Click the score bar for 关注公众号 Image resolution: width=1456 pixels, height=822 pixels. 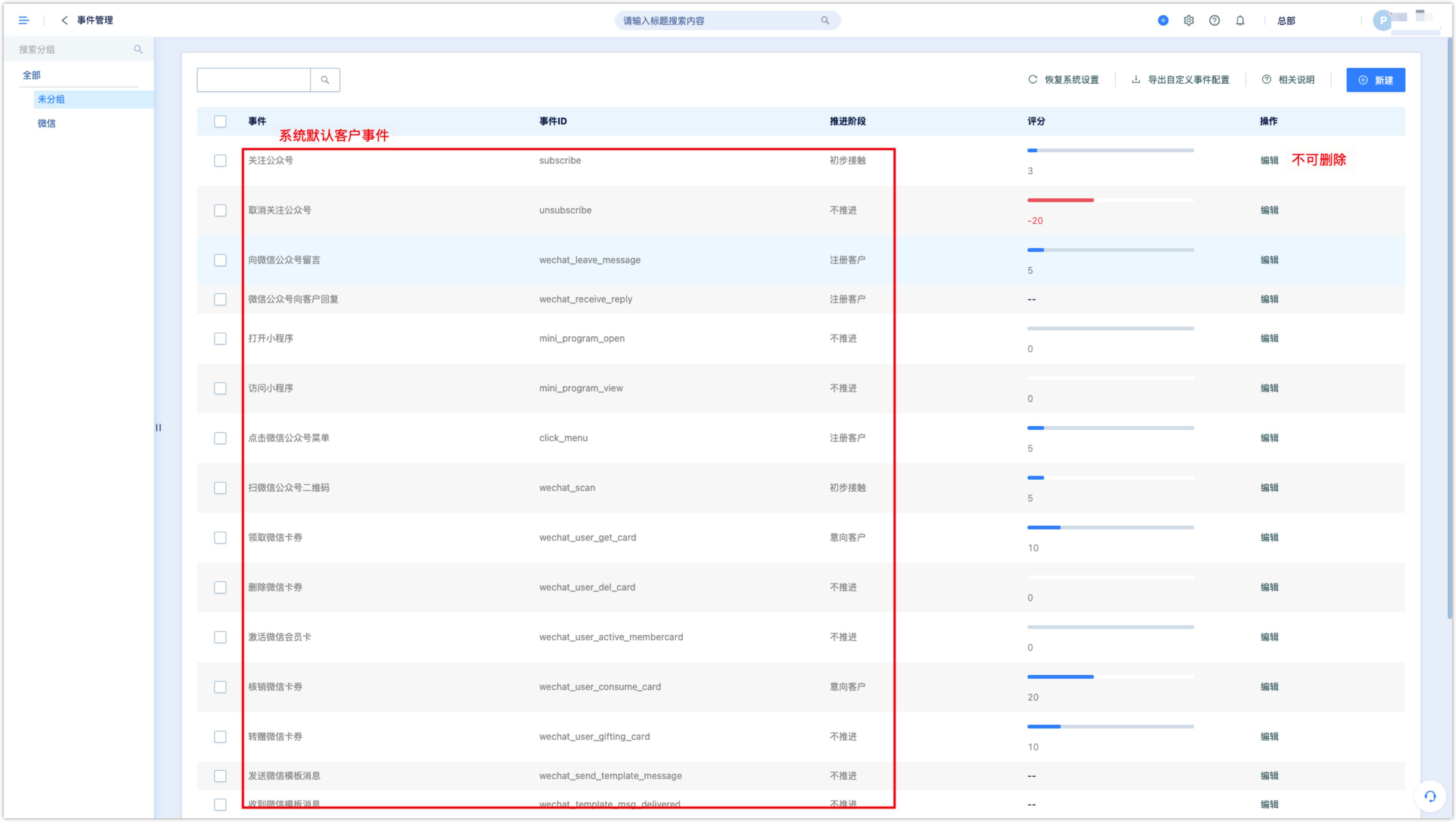pos(1110,150)
